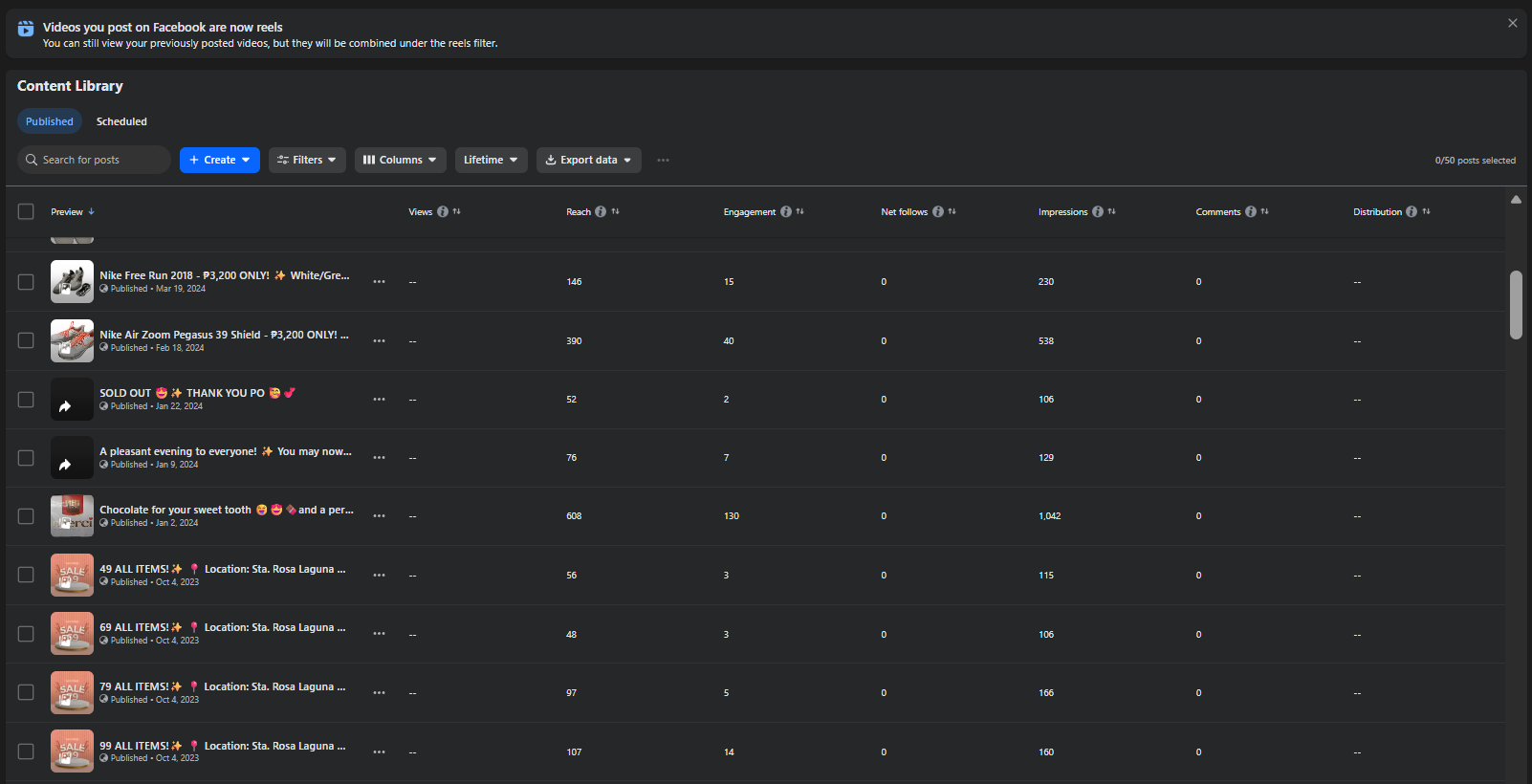Click the info icon next to Reach
The width and height of the screenshot is (1532, 784).
601,212
